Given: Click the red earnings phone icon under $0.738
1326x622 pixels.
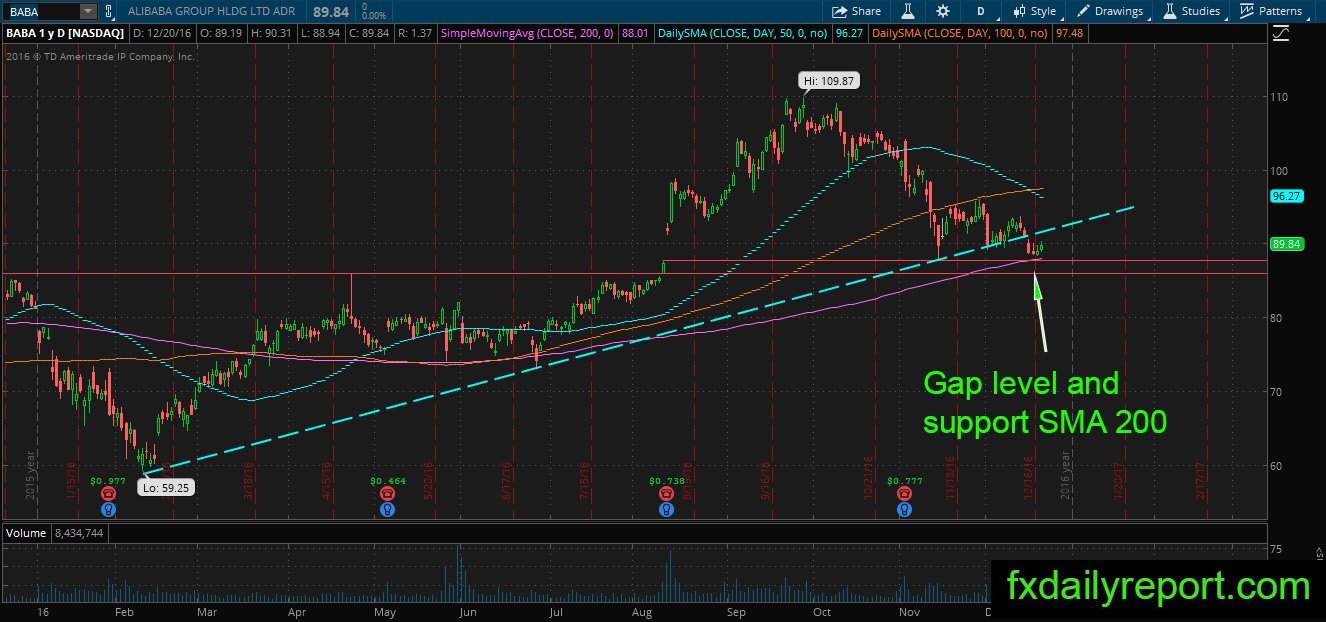Looking at the screenshot, I should (666, 494).
